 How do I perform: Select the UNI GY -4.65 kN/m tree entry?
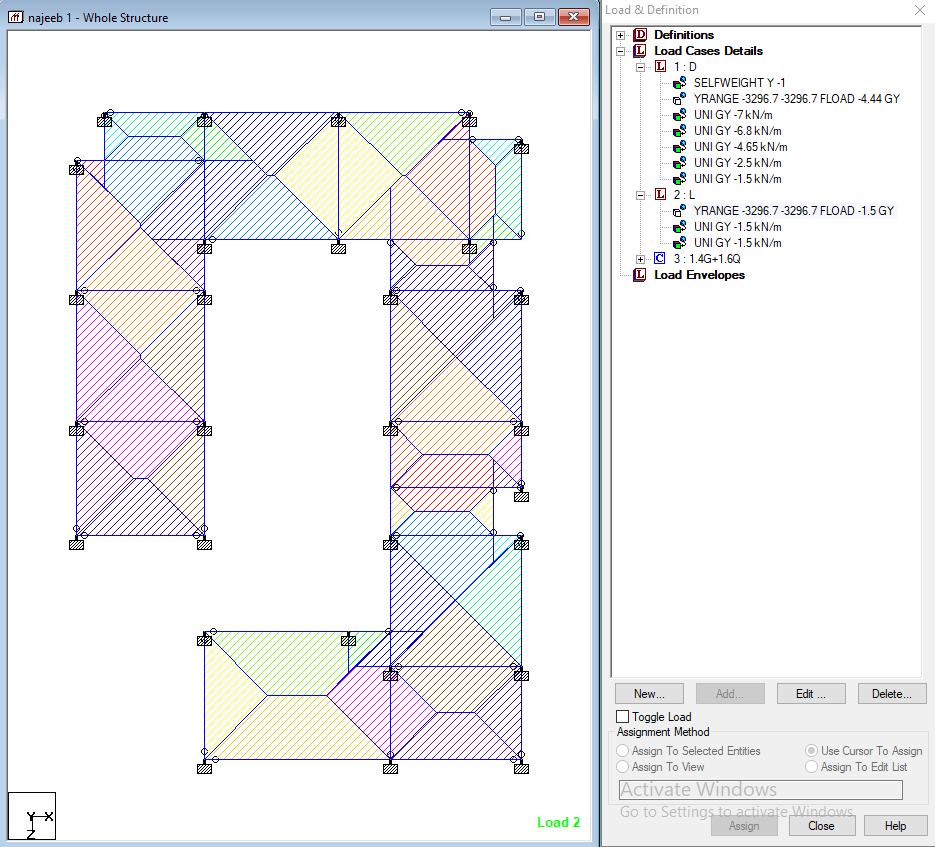[740, 147]
